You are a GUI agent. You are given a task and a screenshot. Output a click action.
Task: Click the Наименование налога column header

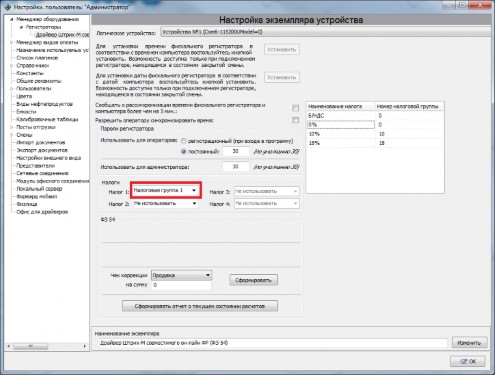pos(341,106)
